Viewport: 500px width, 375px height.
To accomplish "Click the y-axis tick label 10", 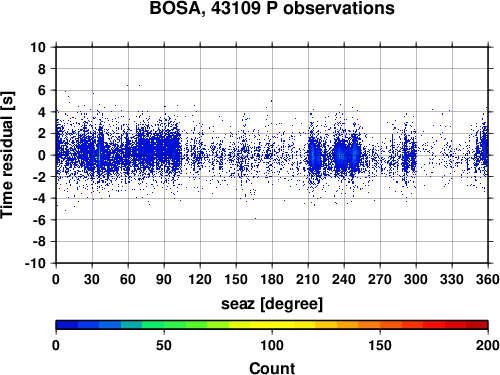I will coord(38,47).
